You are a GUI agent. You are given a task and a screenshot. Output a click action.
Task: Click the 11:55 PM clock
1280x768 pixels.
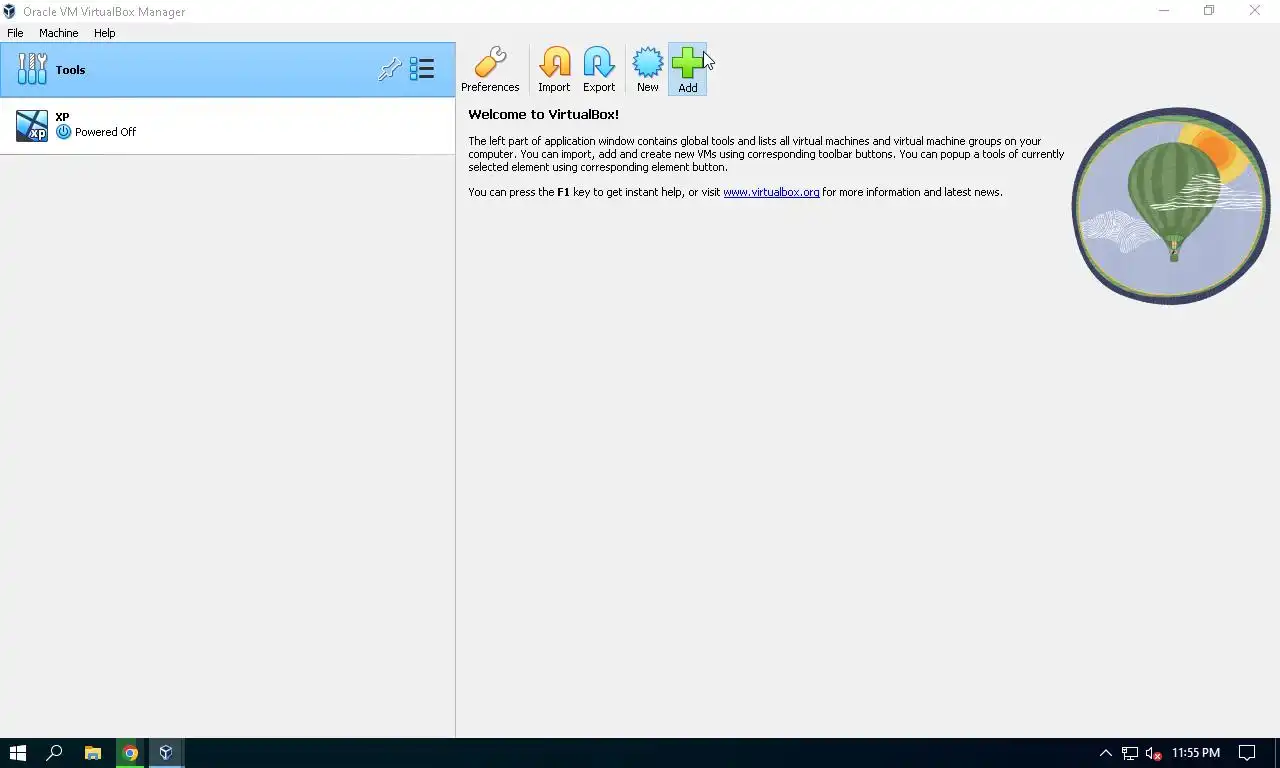1196,753
